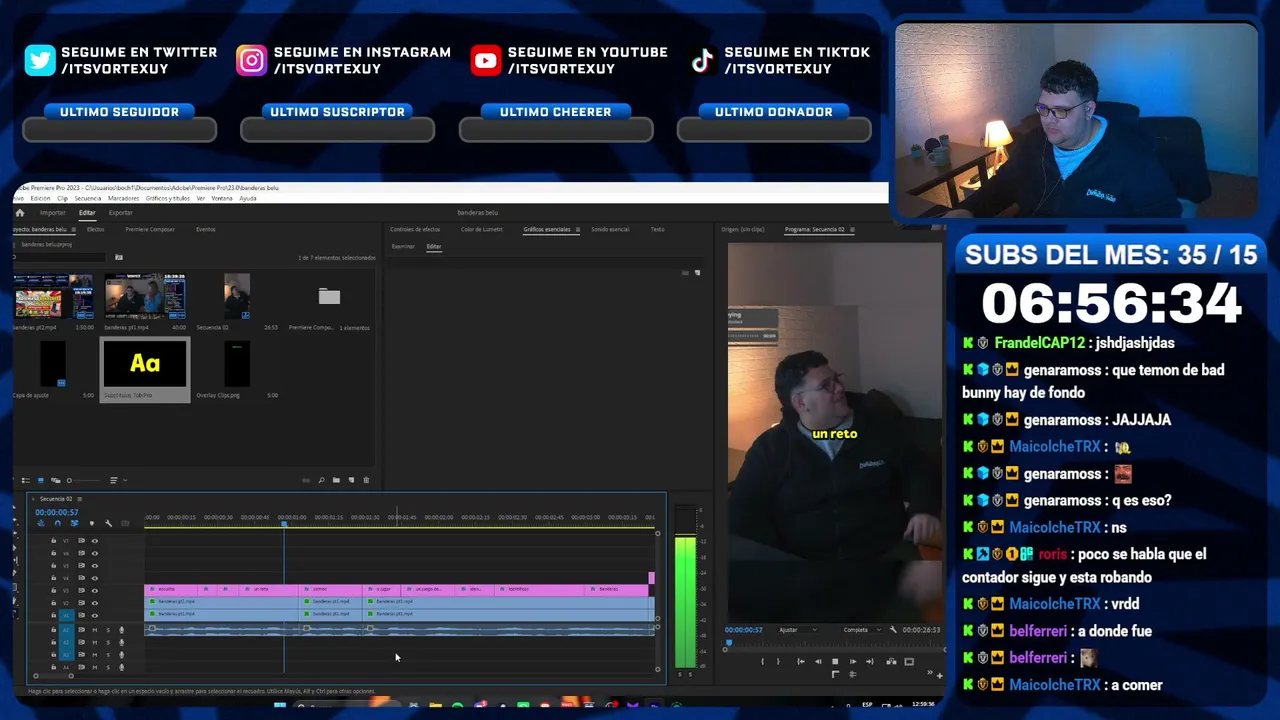Open Program Monitor settings wrench
The height and width of the screenshot is (720, 1280).
click(891, 630)
